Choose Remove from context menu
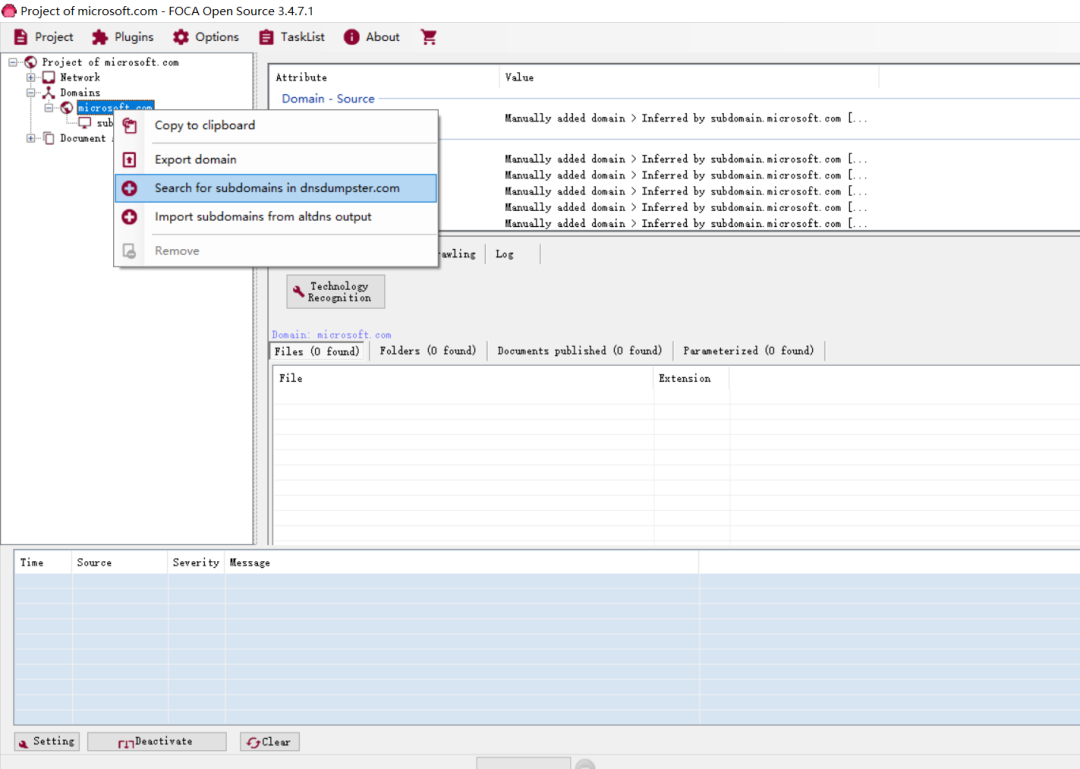The height and width of the screenshot is (769, 1080). pyautogui.click(x=276, y=251)
